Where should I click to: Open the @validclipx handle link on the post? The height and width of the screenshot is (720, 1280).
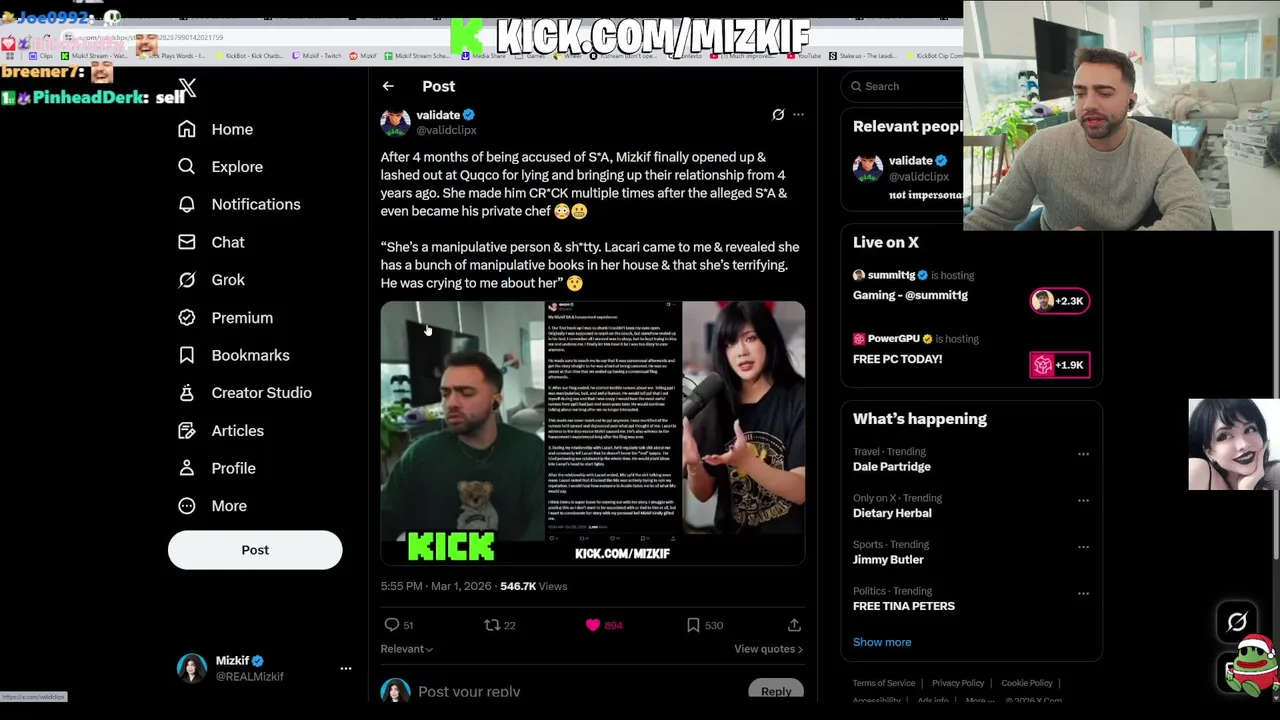(x=446, y=131)
